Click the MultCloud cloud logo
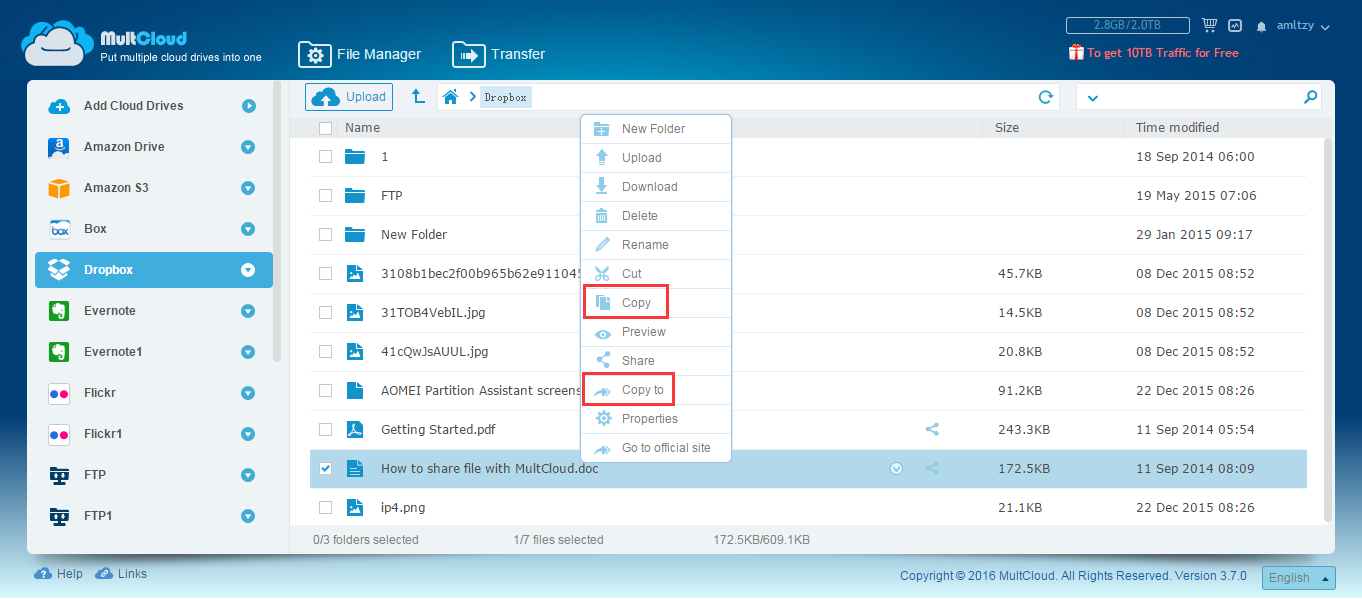1362x599 pixels. [58, 45]
